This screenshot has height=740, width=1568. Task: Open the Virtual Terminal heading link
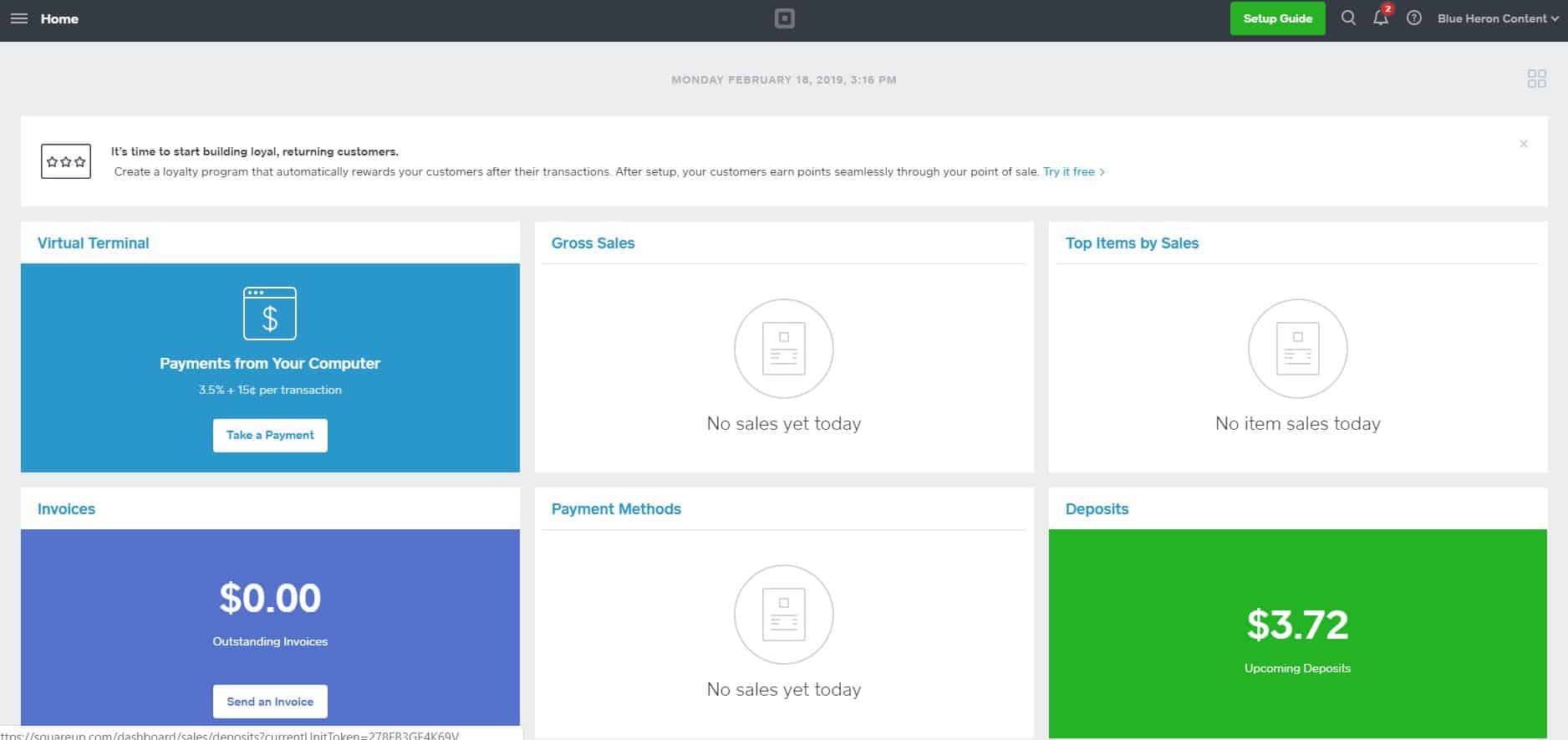click(93, 243)
